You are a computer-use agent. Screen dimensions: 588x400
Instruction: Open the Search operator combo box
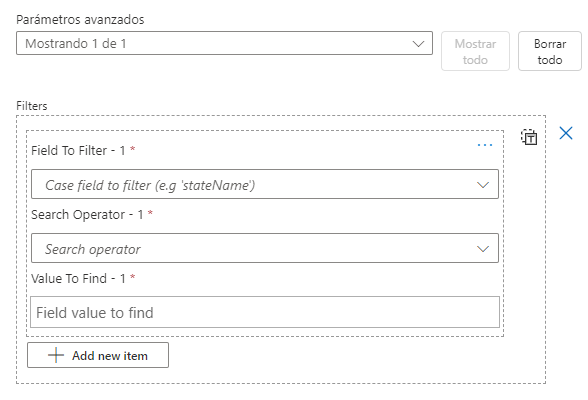click(x=265, y=248)
